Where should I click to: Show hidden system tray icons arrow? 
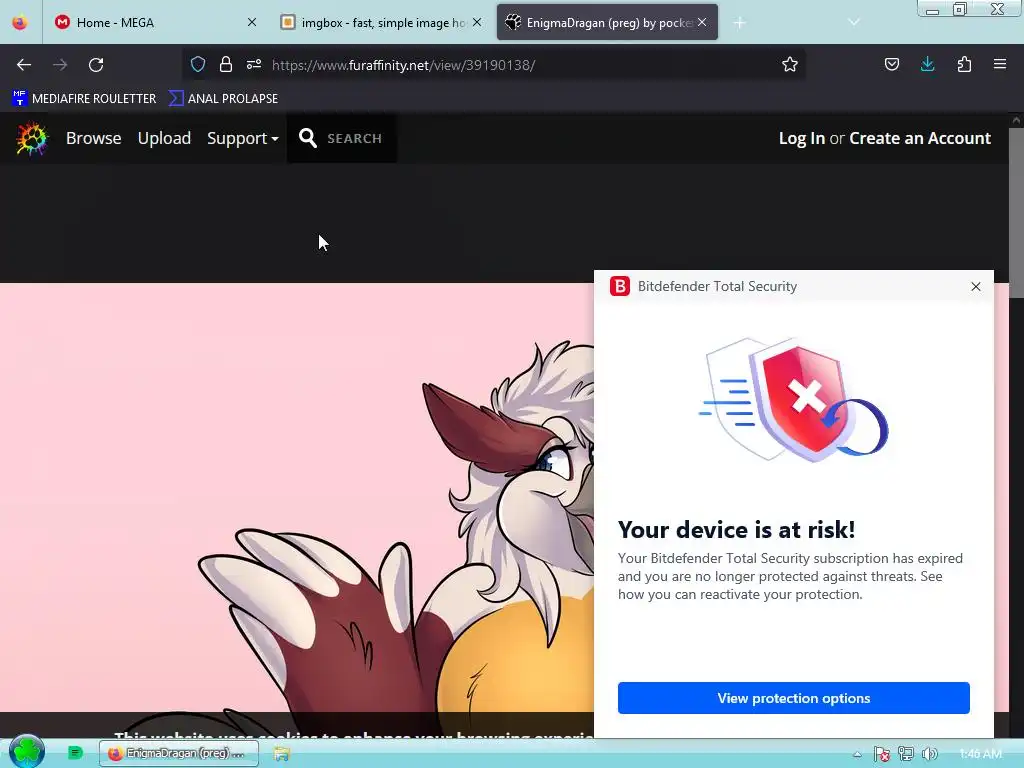click(857, 755)
